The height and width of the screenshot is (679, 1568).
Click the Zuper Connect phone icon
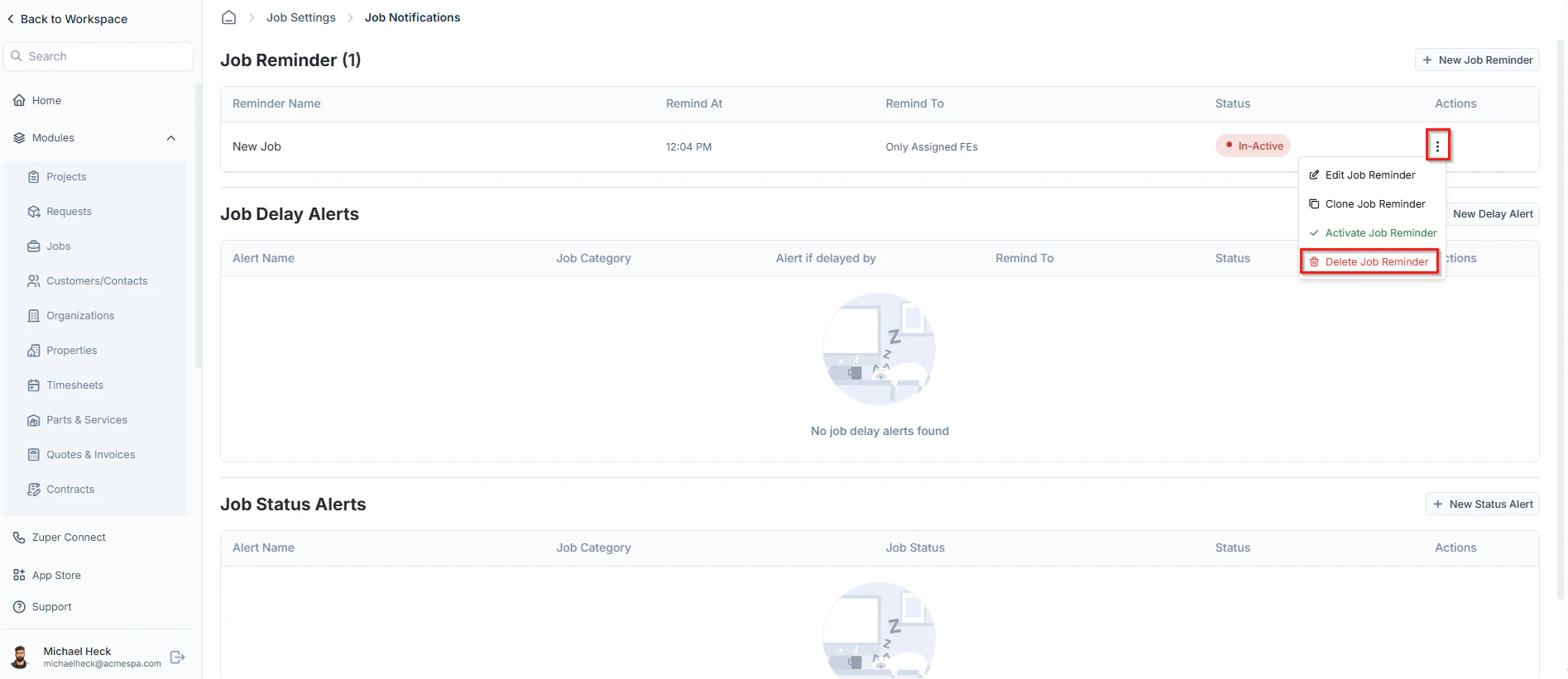click(x=19, y=538)
